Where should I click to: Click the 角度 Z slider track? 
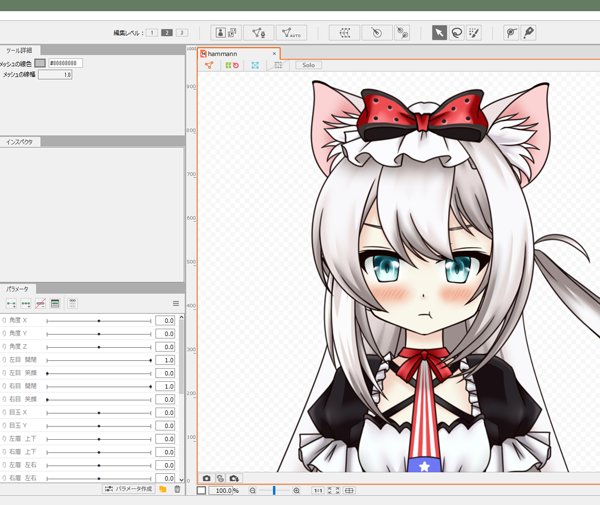(99, 347)
